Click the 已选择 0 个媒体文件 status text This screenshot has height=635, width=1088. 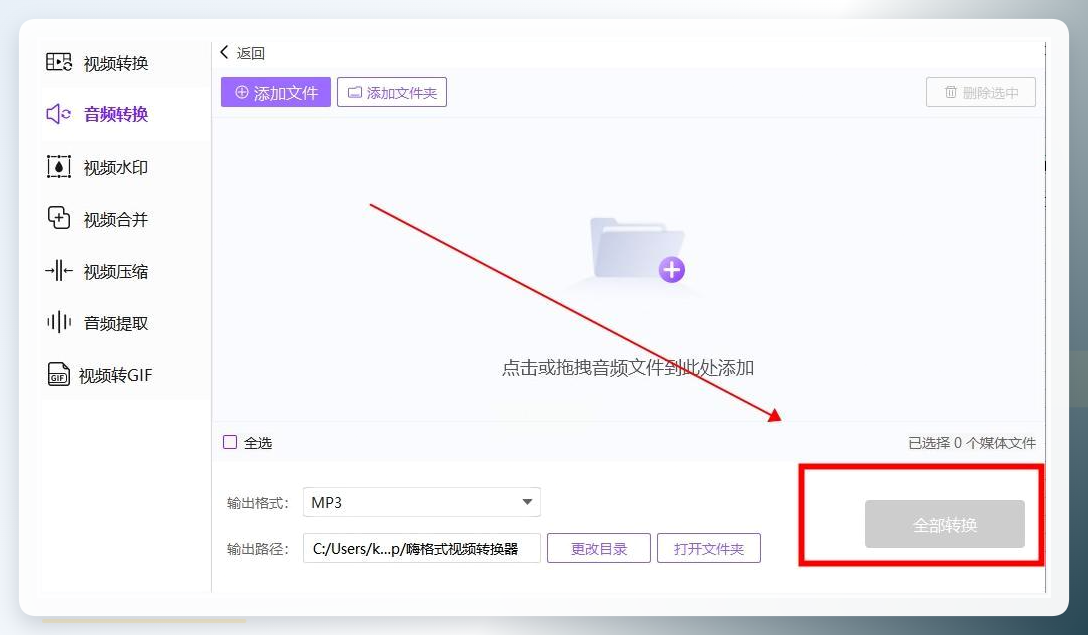[971, 443]
